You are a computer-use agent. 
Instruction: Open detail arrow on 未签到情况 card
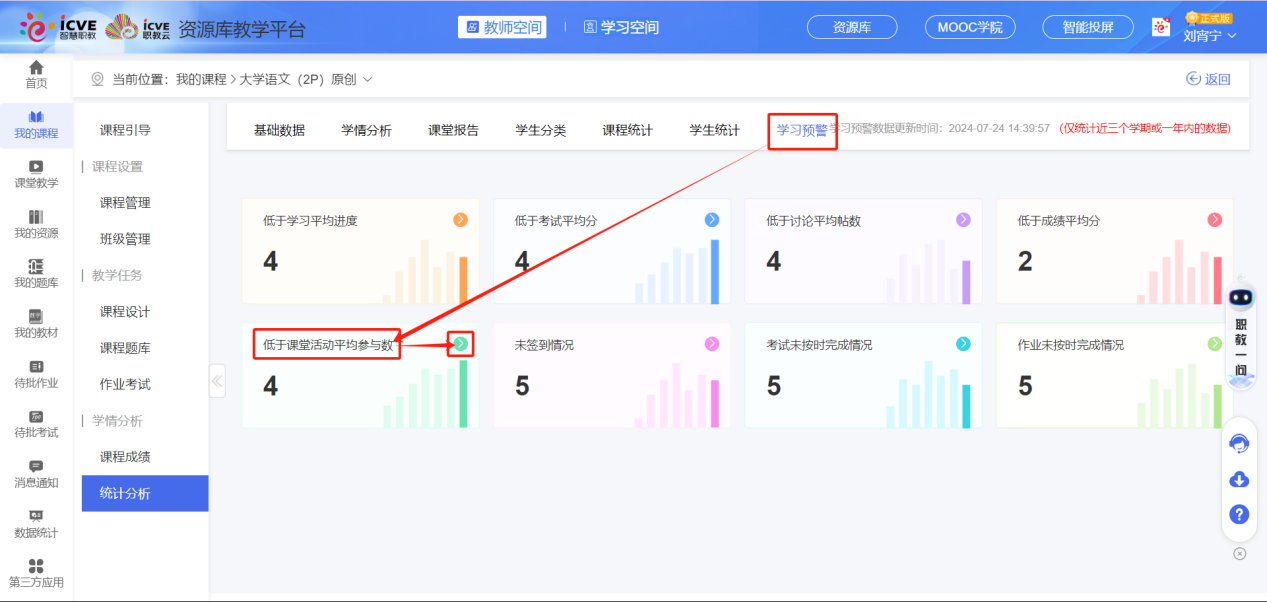pyautogui.click(x=712, y=343)
